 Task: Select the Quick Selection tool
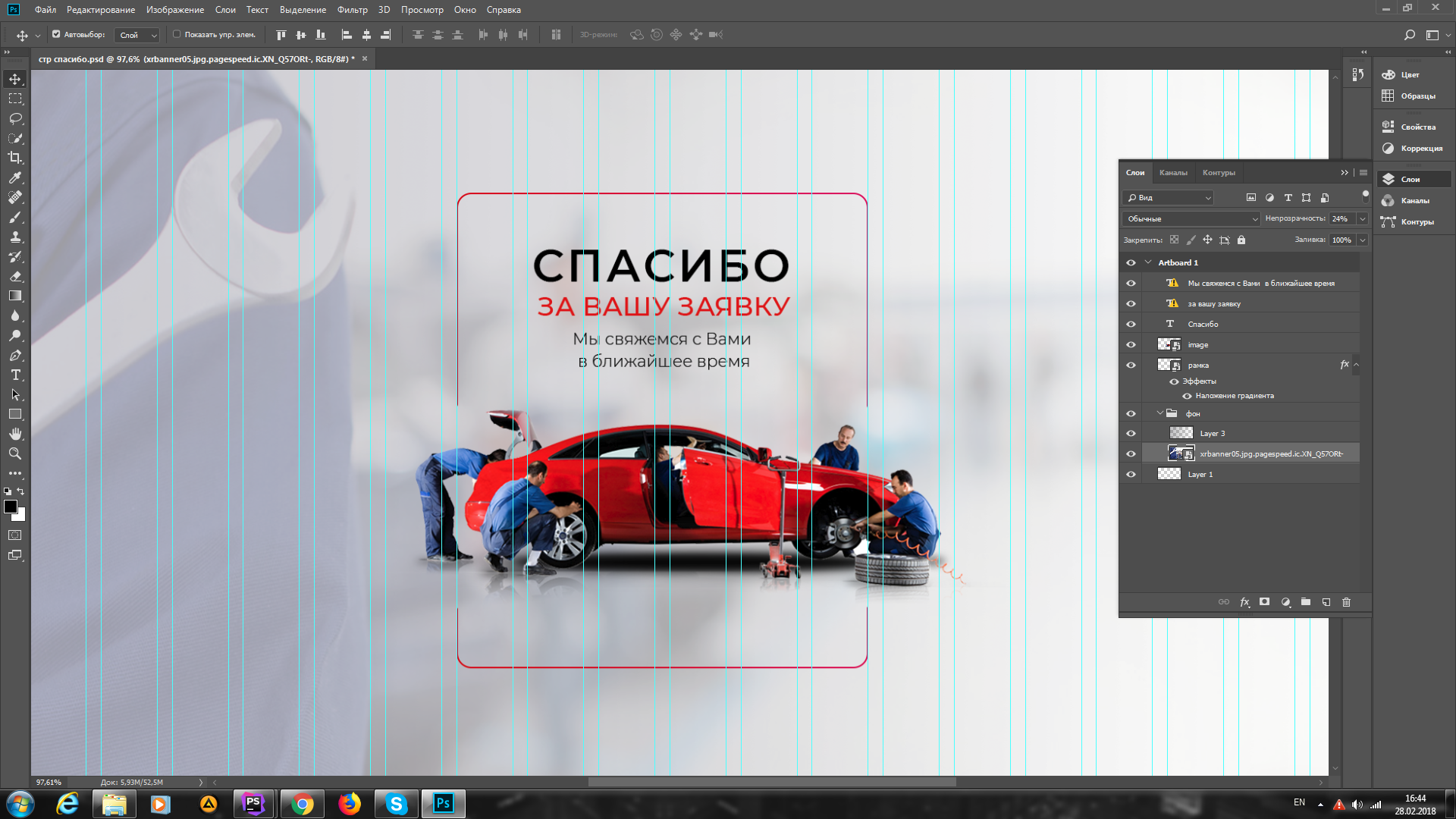click(15, 138)
